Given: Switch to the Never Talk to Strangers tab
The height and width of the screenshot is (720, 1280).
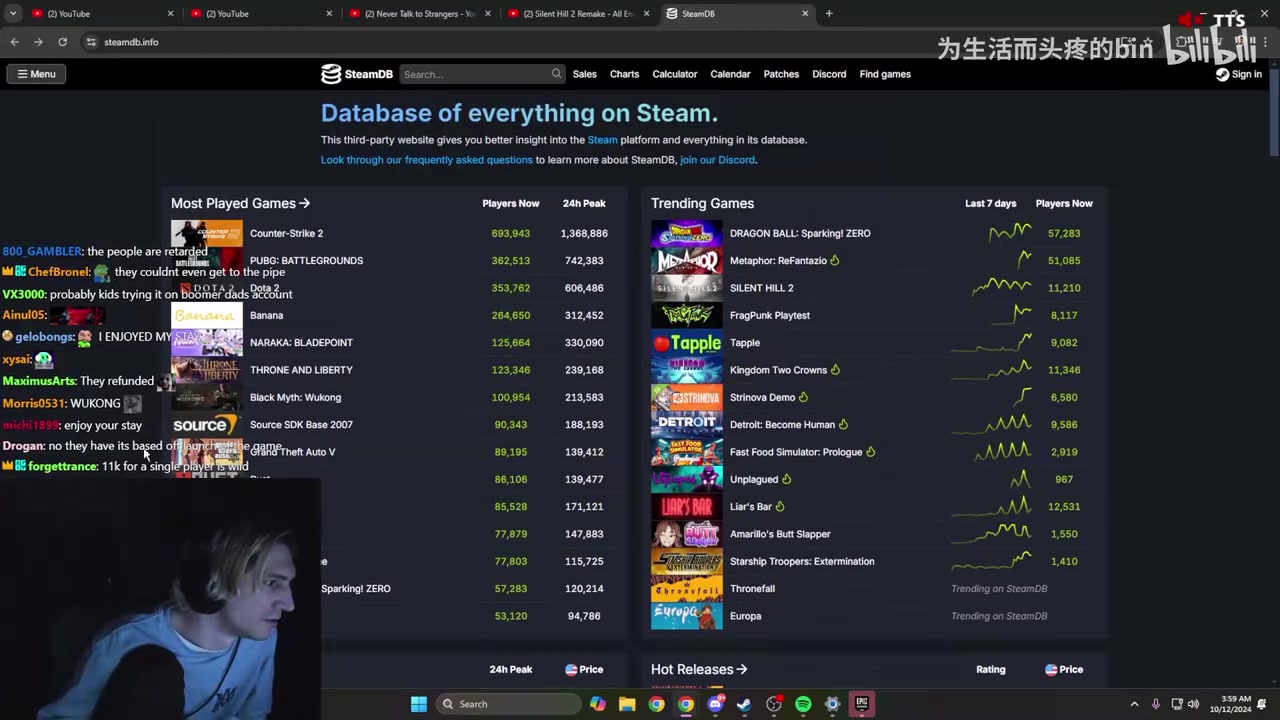Looking at the screenshot, I should (x=419, y=14).
